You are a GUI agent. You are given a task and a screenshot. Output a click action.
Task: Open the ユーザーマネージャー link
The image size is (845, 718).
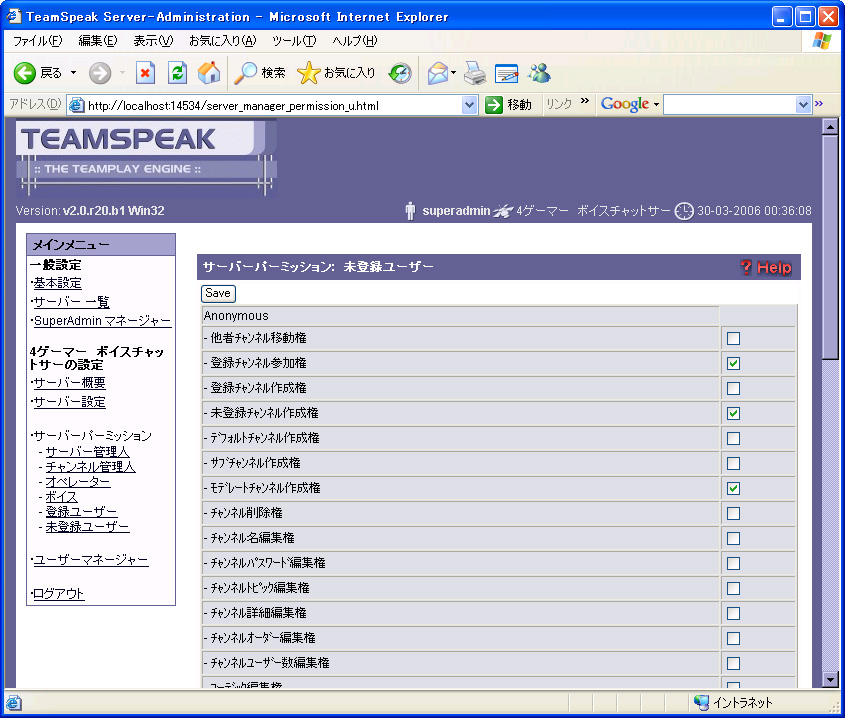click(x=90, y=560)
